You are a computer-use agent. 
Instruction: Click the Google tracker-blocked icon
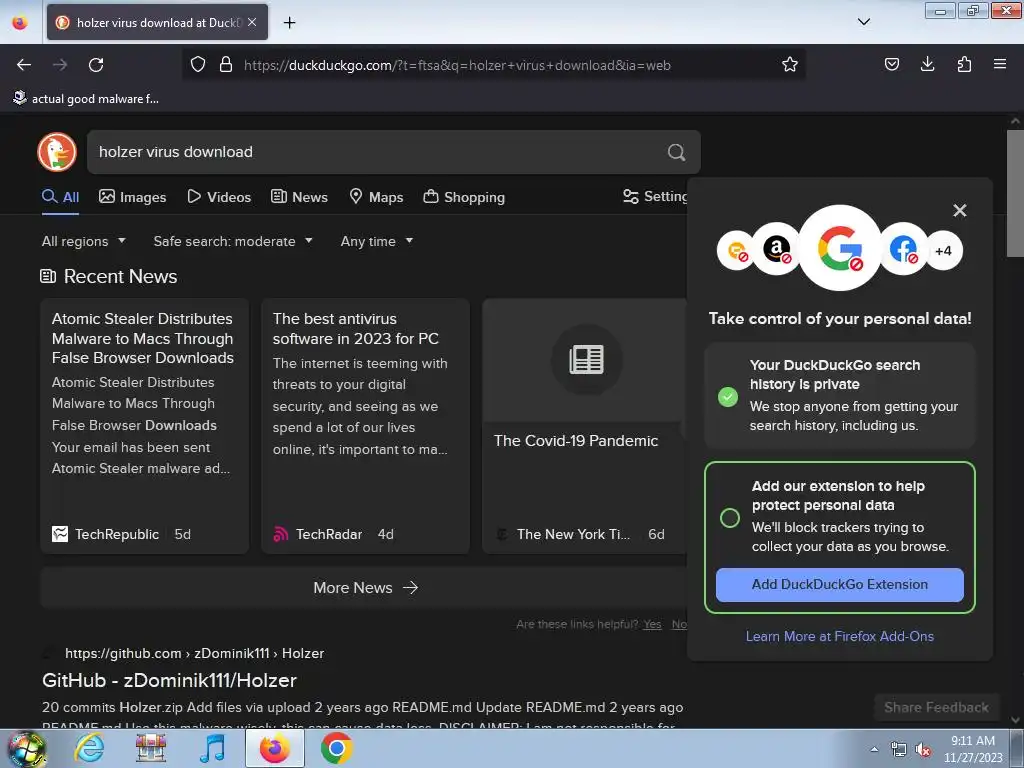[x=840, y=248]
